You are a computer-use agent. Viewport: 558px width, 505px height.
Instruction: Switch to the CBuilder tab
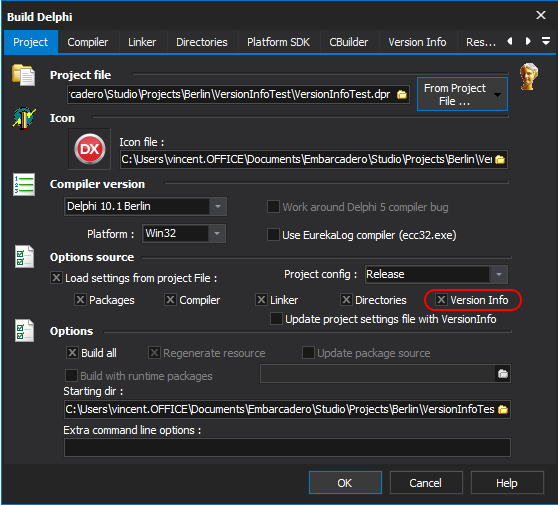click(x=349, y=42)
